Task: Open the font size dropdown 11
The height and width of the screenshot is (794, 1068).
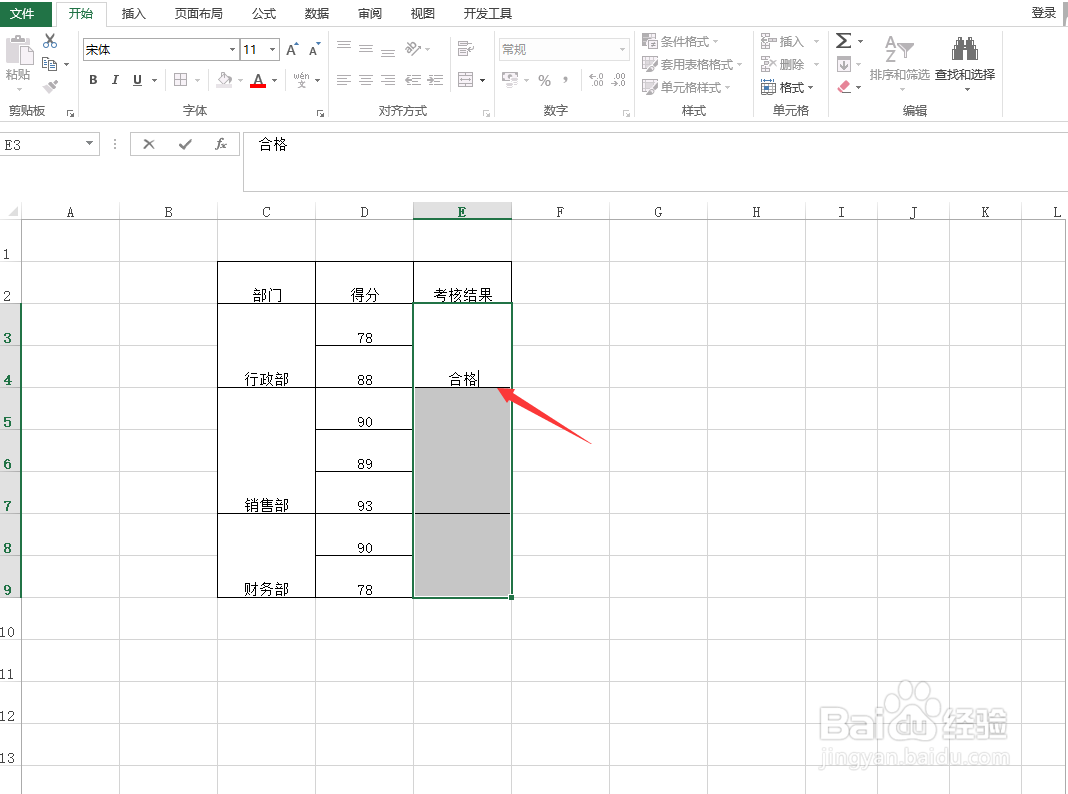Action: [x=272, y=50]
